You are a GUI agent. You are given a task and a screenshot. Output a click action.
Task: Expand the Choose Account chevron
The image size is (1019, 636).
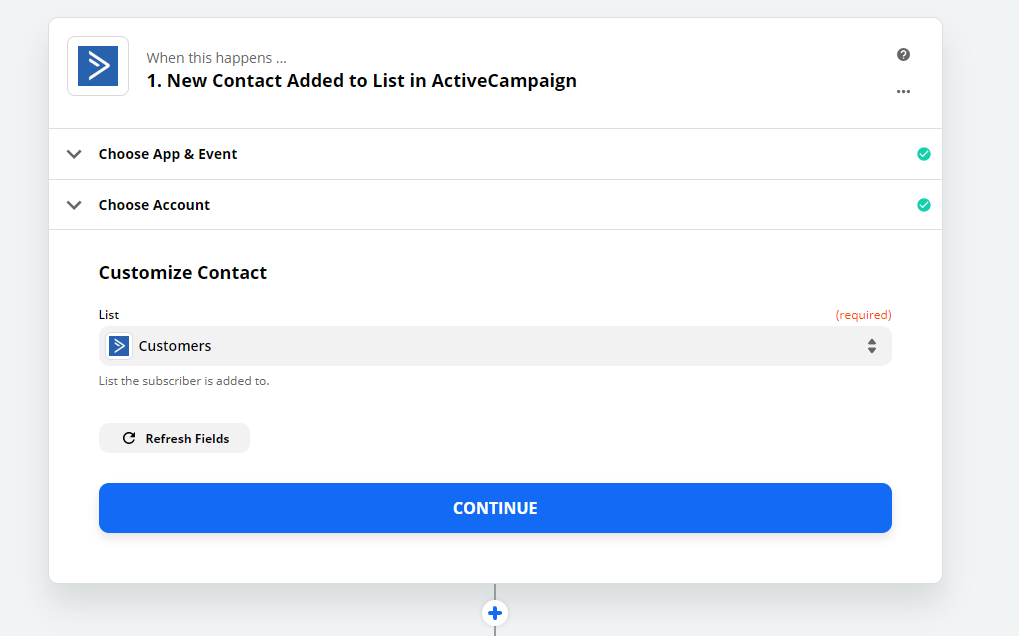[x=74, y=205]
